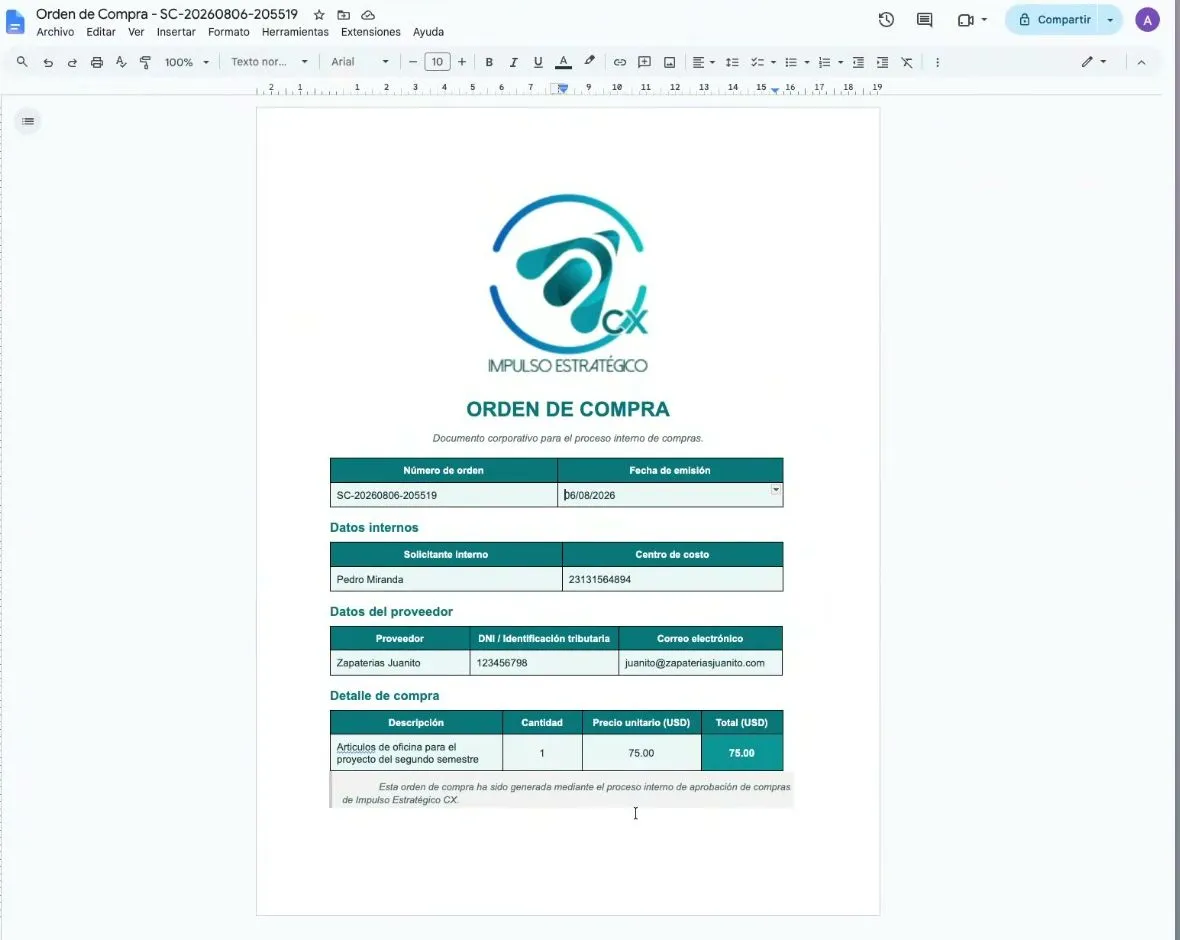Insert an image

[669, 62]
